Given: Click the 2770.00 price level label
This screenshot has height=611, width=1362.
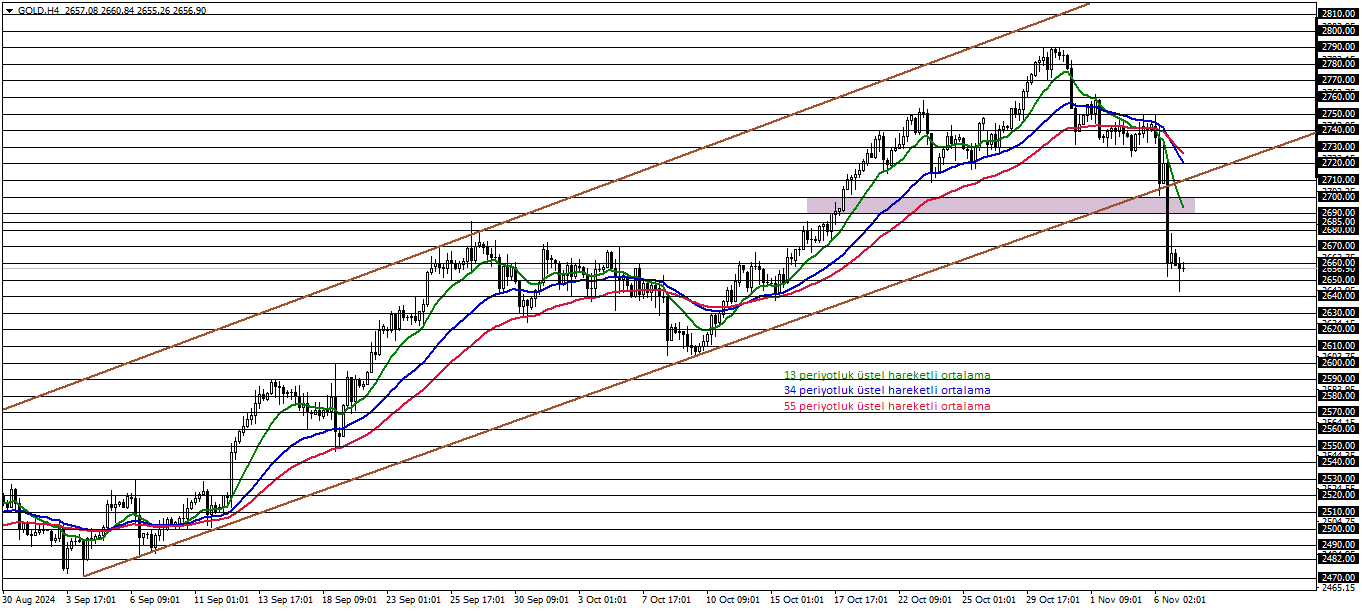Looking at the screenshot, I should (x=1338, y=80).
